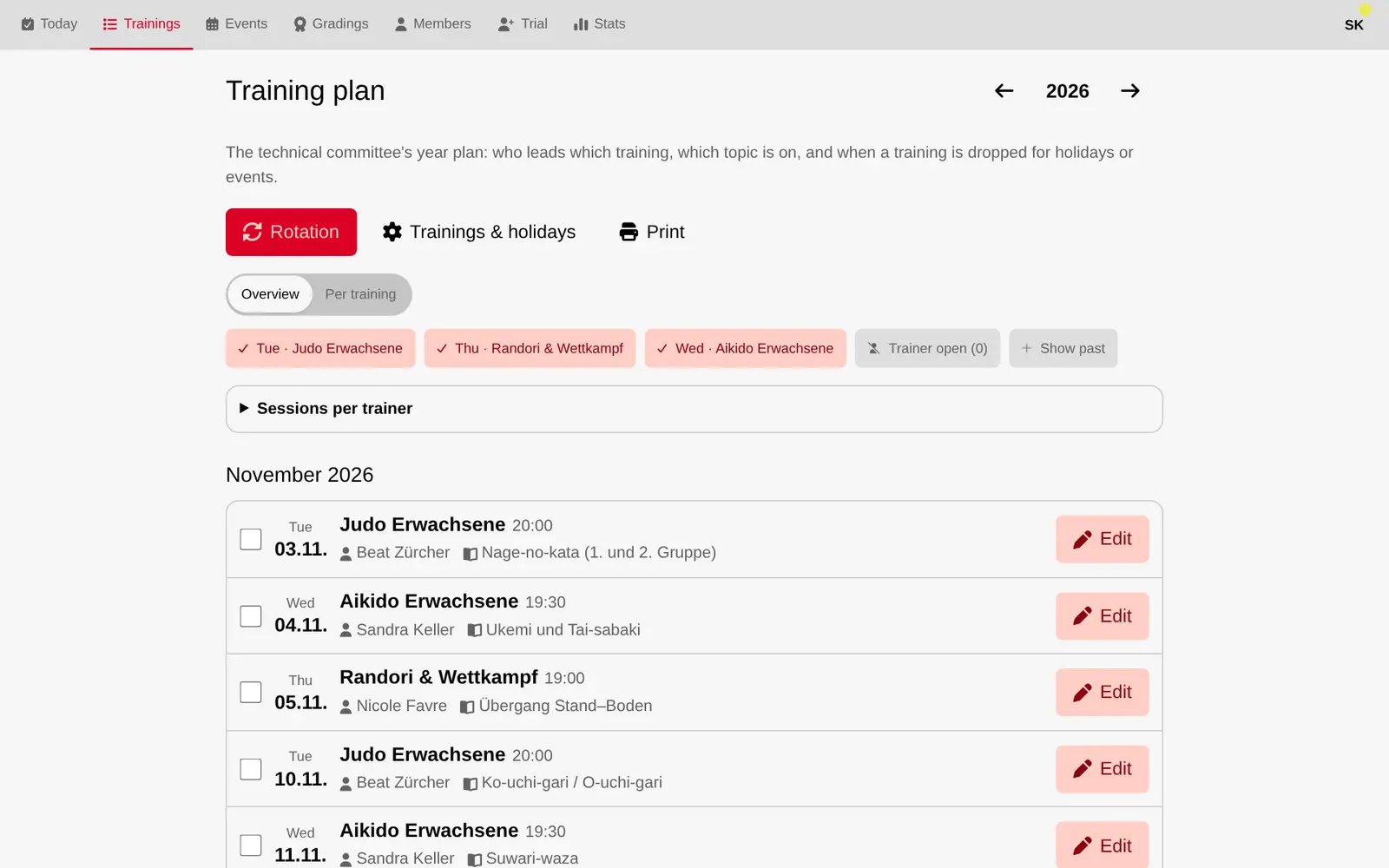Click the November 2026 heading

click(x=300, y=475)
